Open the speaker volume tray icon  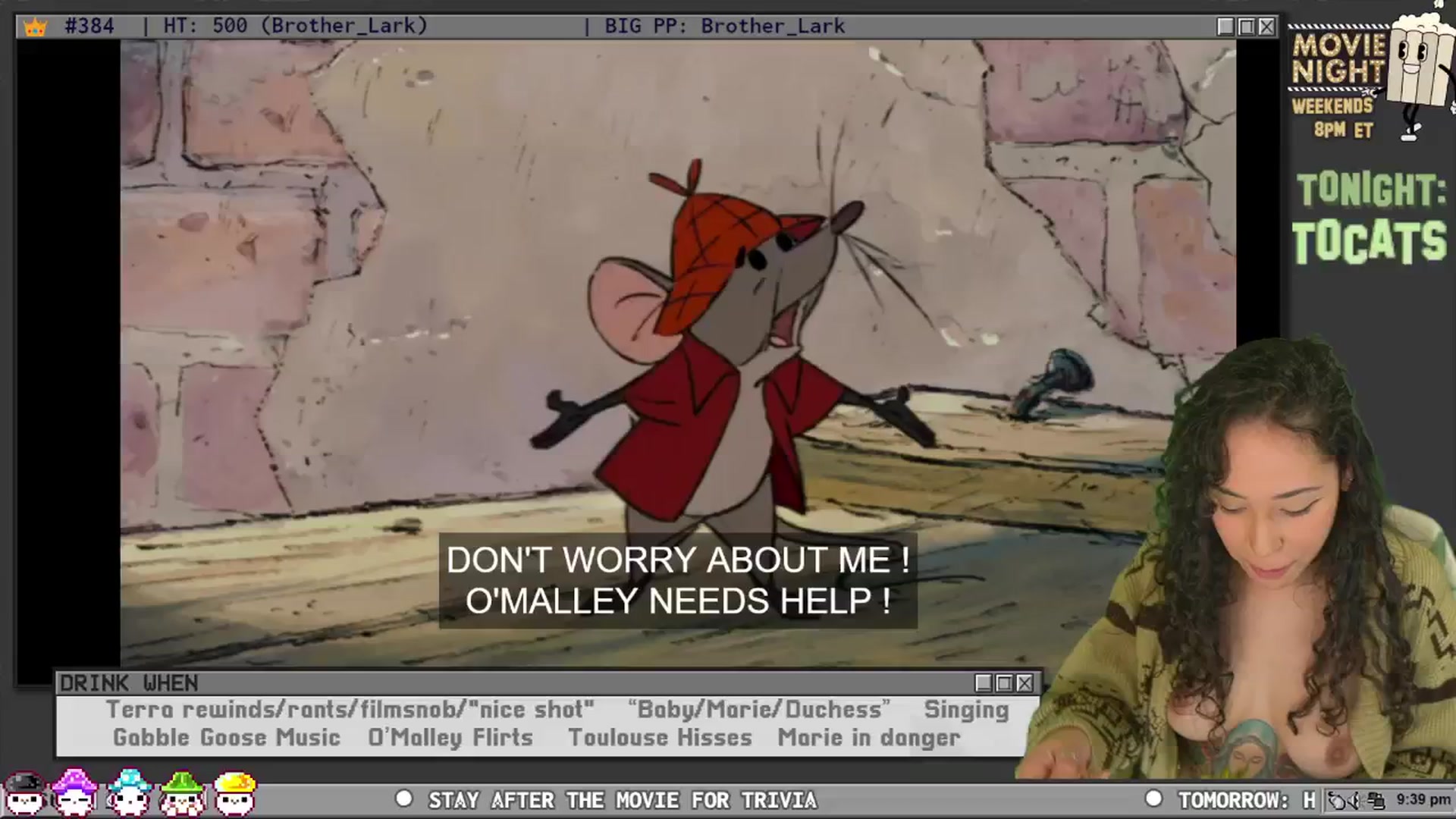1356,800
